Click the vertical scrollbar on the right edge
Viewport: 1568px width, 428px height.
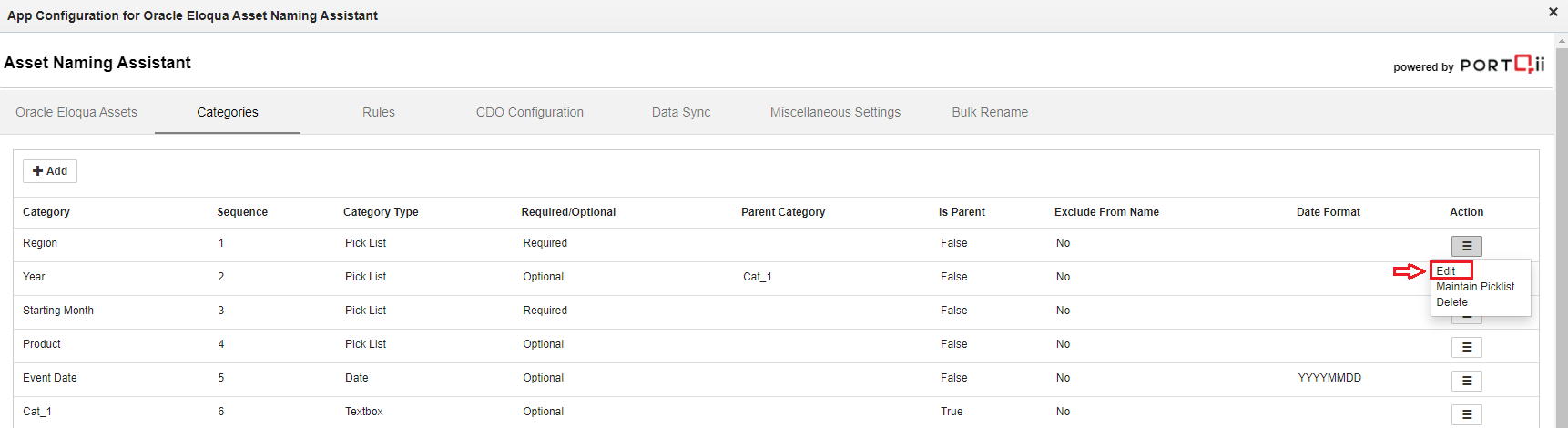click(x=1561, y=228)
